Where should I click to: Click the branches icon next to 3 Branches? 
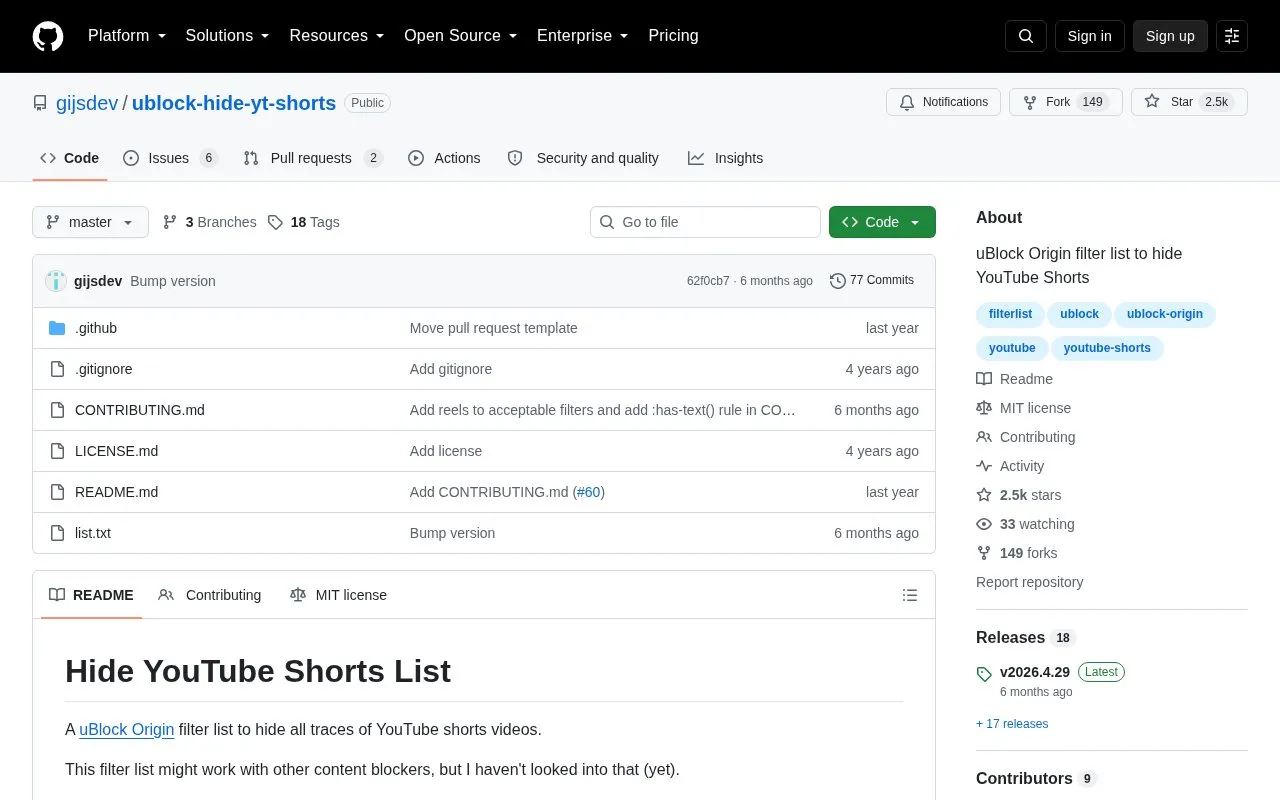[x=170, y=222]
